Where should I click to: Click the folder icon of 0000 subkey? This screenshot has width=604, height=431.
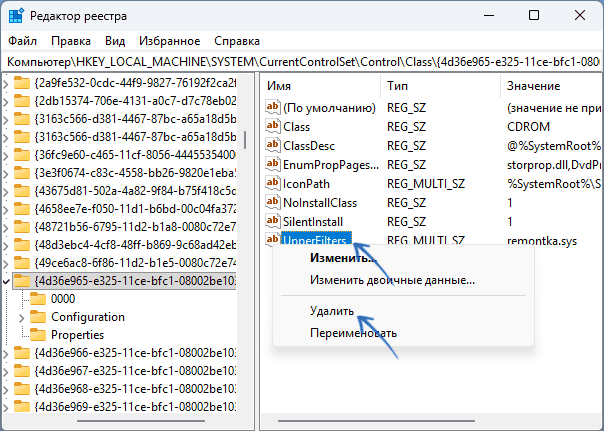(38, 299)
